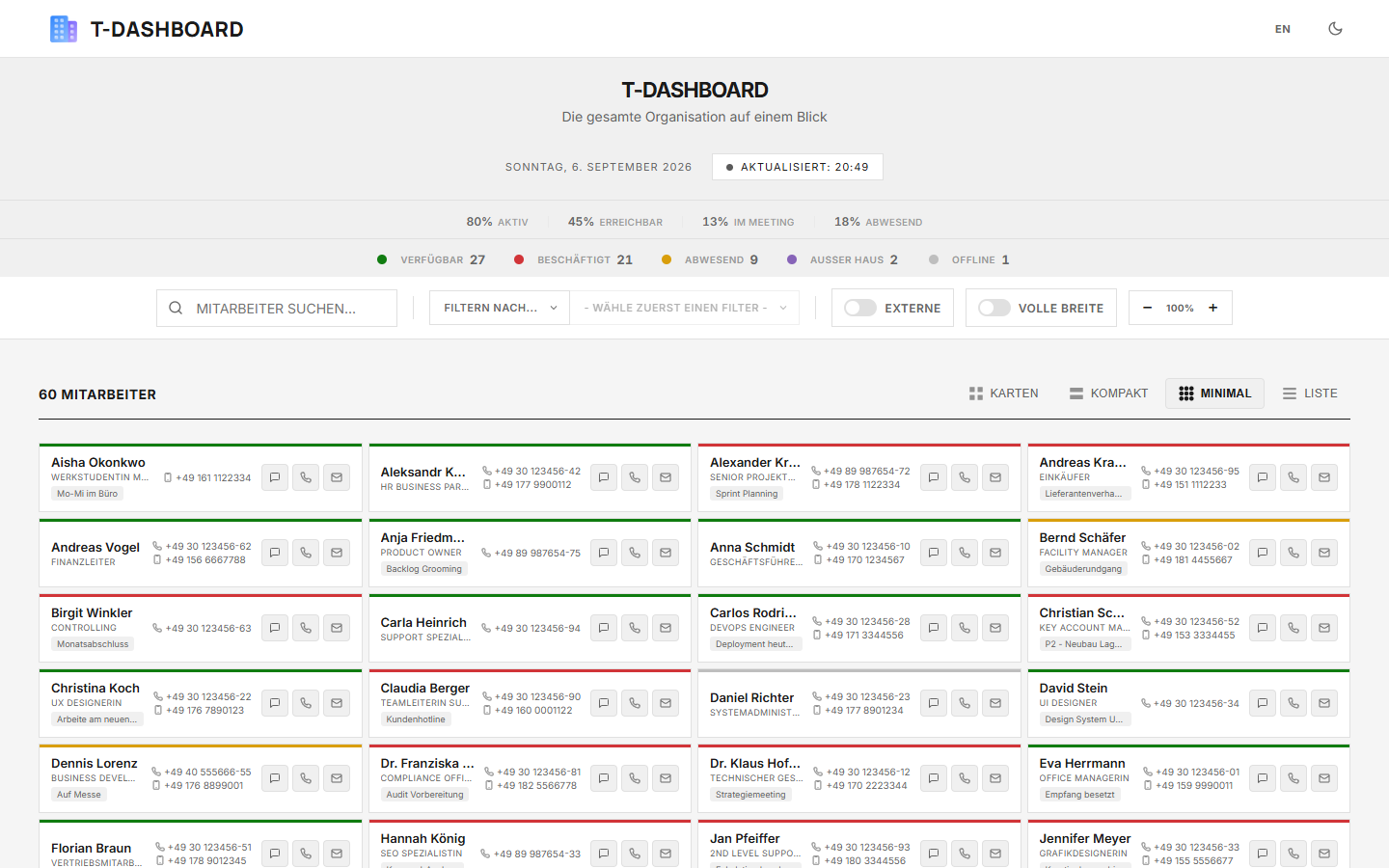Viewport: 1389px width, 868px height.
Task: Open chat with Bernd Schäfer
Action: click(x=1263, y=553)
